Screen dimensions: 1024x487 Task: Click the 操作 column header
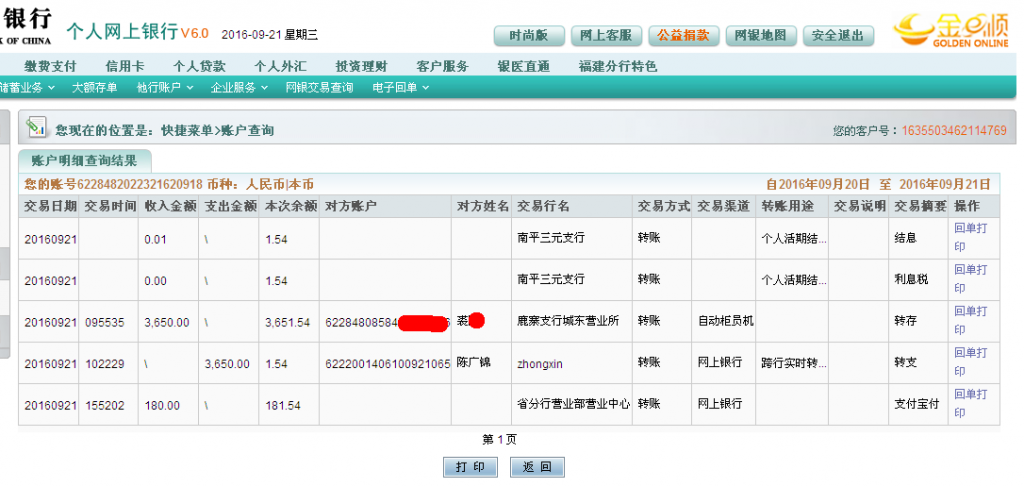click(967, 206)
